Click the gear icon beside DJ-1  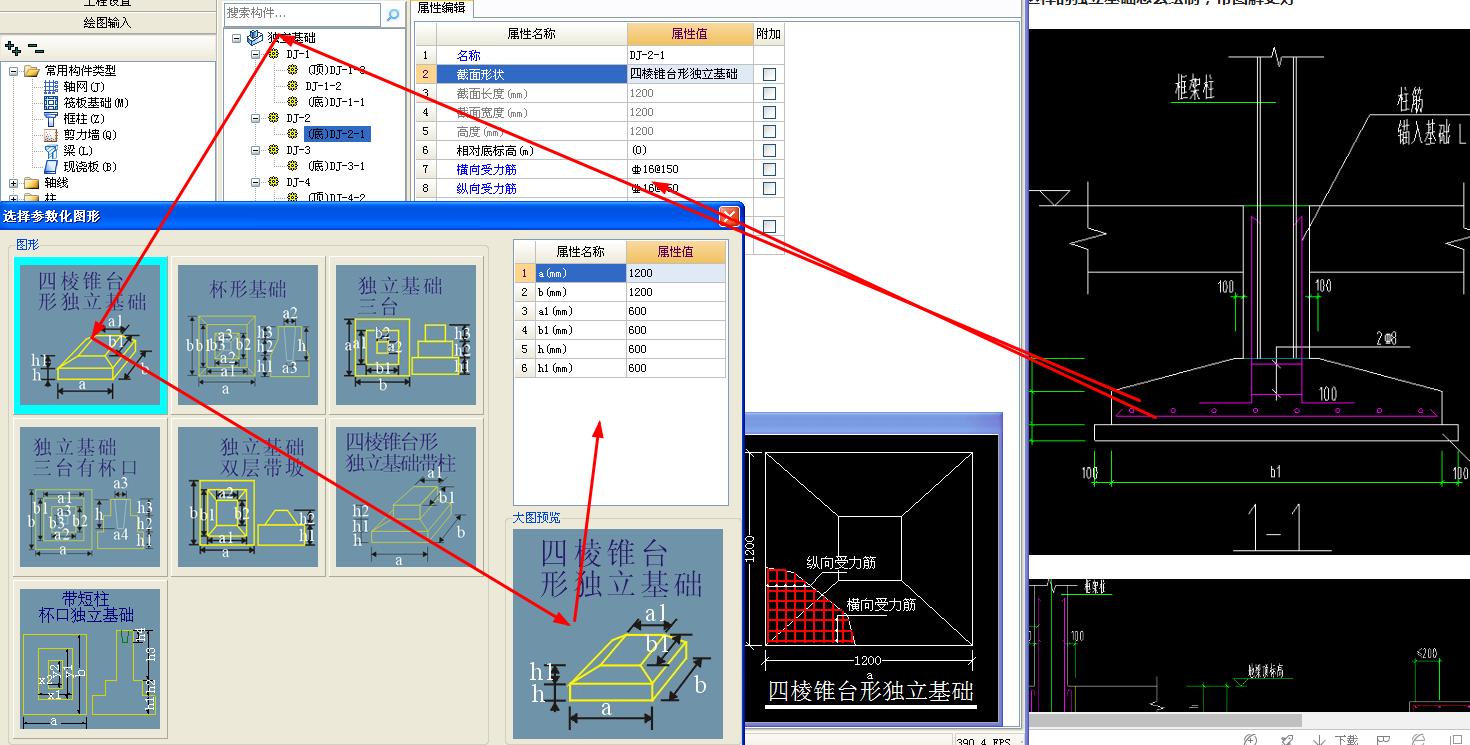pyautogui.click(x=274, y=54)
